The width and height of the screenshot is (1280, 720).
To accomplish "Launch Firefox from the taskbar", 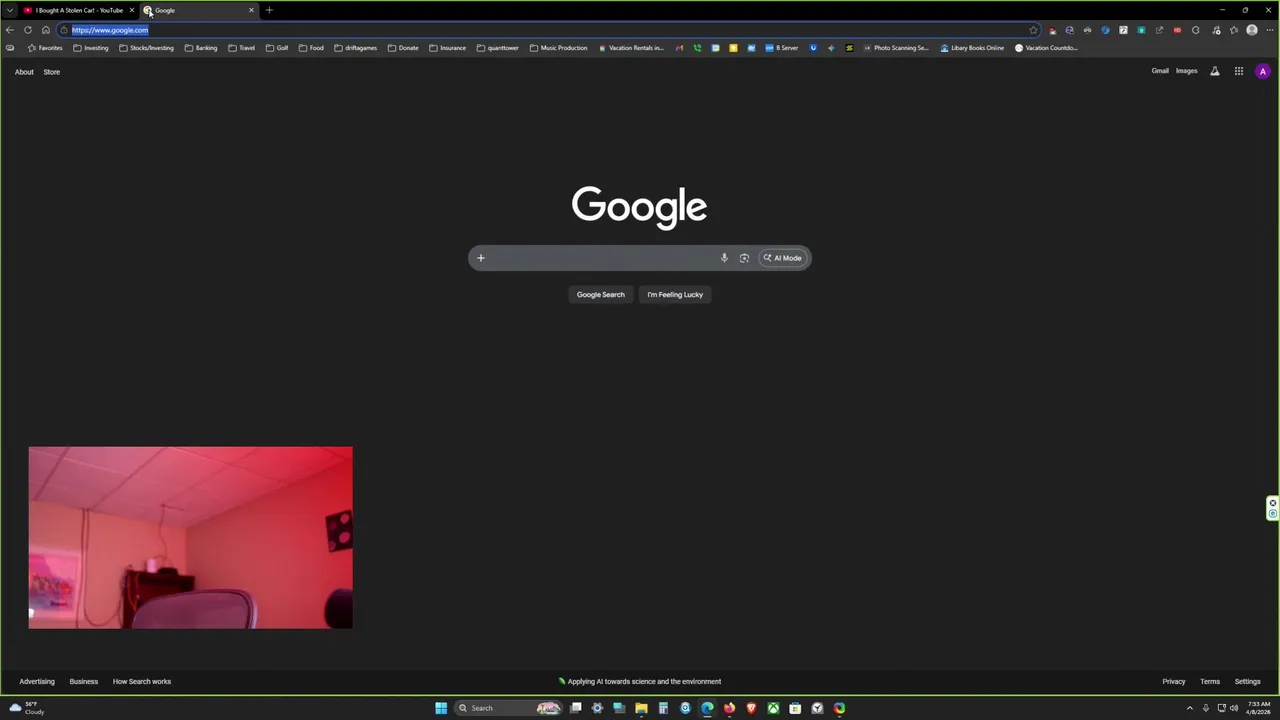I will coord(729,708).
